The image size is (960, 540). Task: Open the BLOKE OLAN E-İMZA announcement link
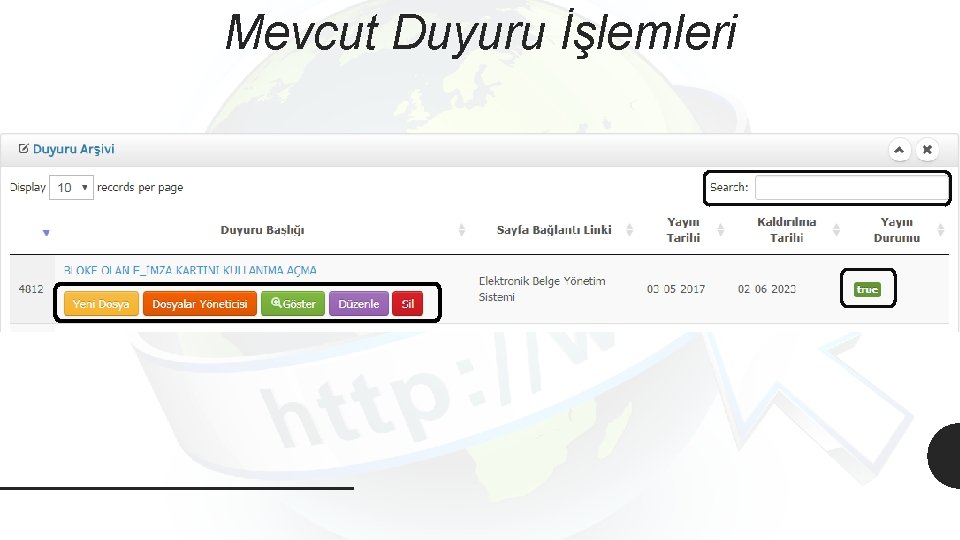tap(190, 270)
